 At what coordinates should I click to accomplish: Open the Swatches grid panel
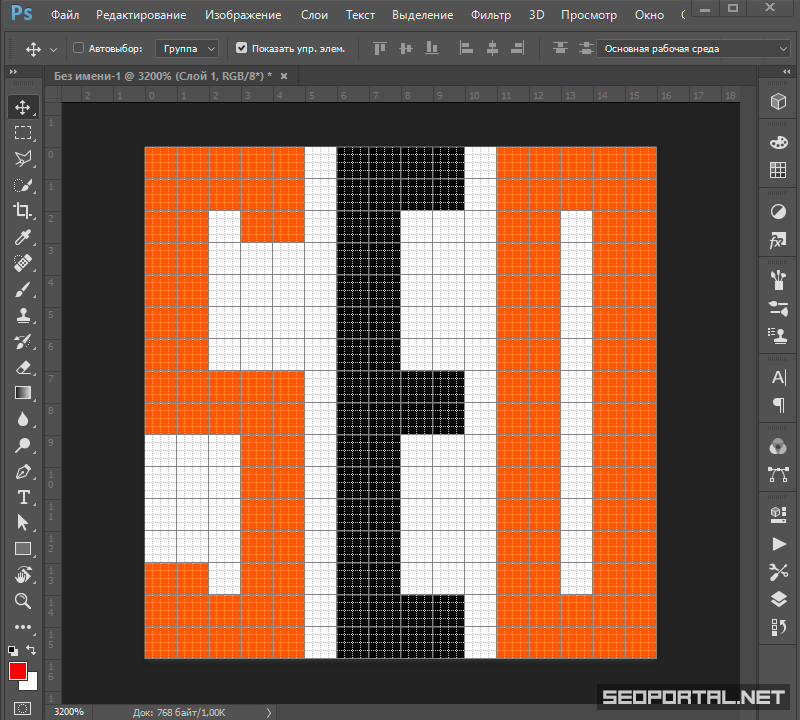[778, 171]
